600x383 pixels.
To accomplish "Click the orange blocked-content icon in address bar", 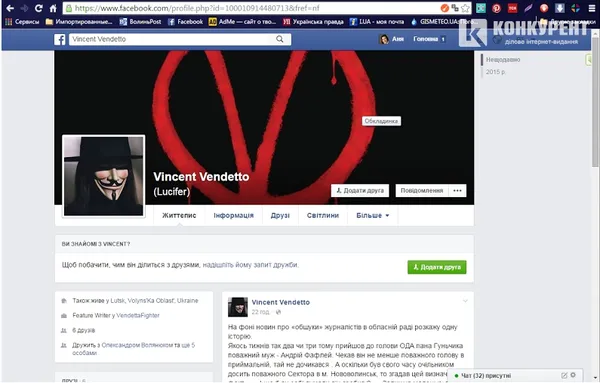I will [x=444, y=8].
